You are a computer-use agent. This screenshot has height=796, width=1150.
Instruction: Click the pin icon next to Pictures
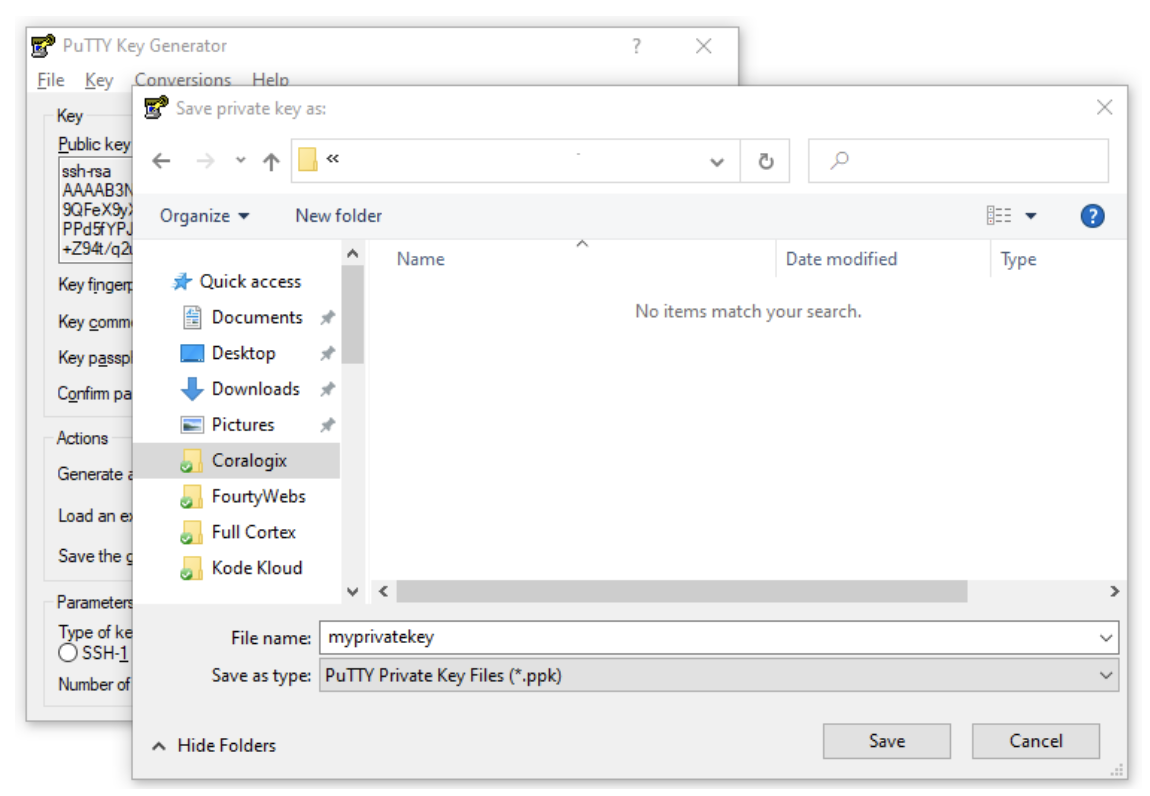(x=327, y=425)
